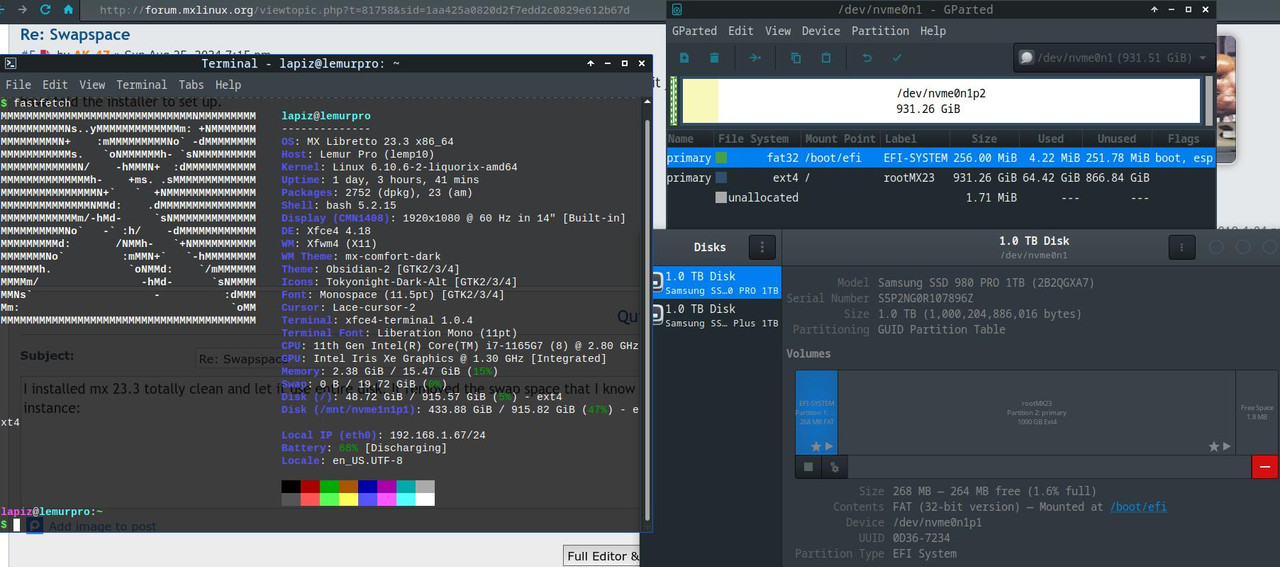The width and height of the screenshot is (1280, 567).
Task: Select the Samsung Plus 1TB disk entry
Action: pos(715,315)
